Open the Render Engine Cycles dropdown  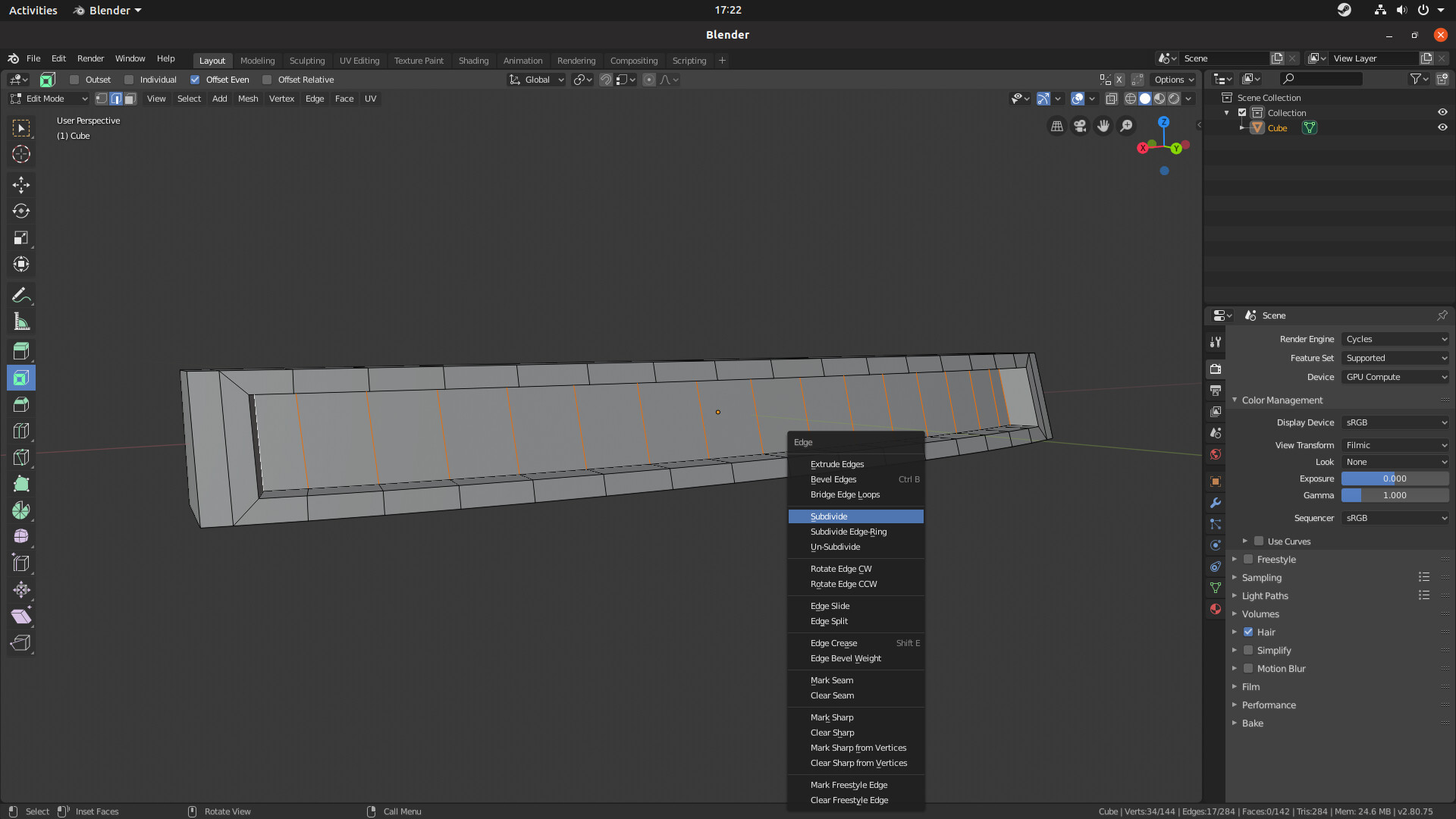1395,339
